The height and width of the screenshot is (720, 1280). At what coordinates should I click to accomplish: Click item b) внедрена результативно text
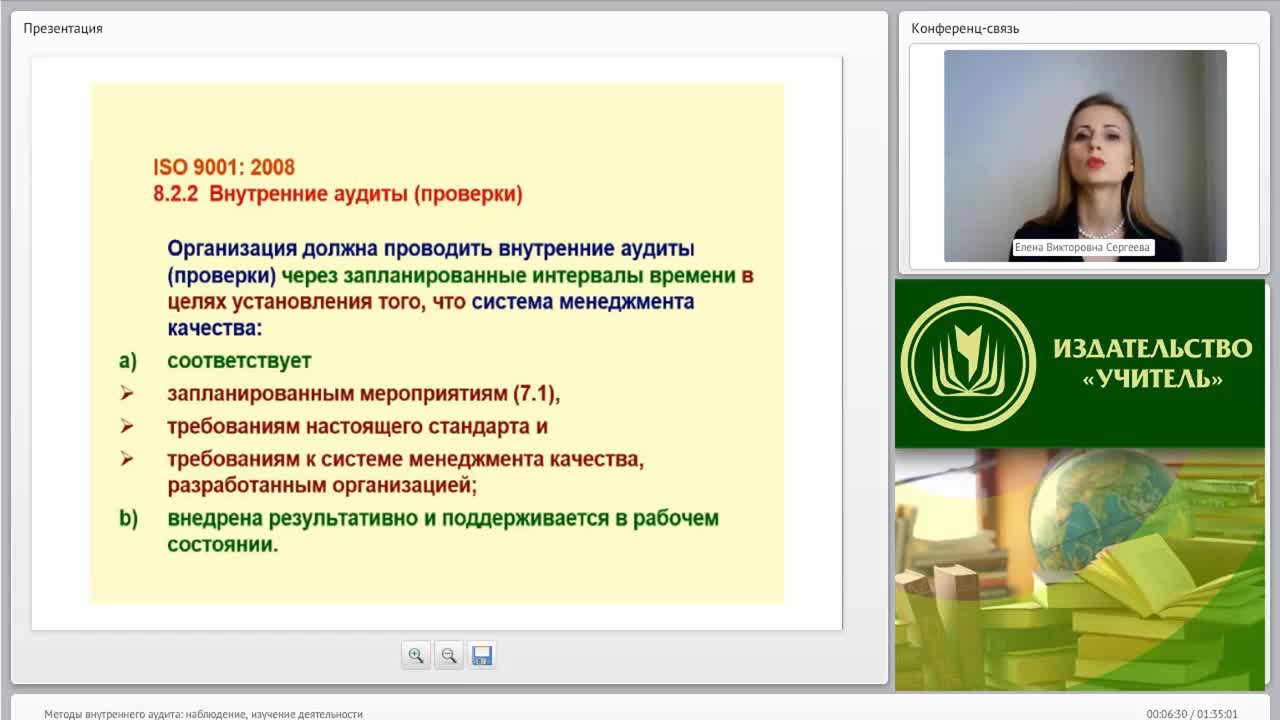(443, 531)
